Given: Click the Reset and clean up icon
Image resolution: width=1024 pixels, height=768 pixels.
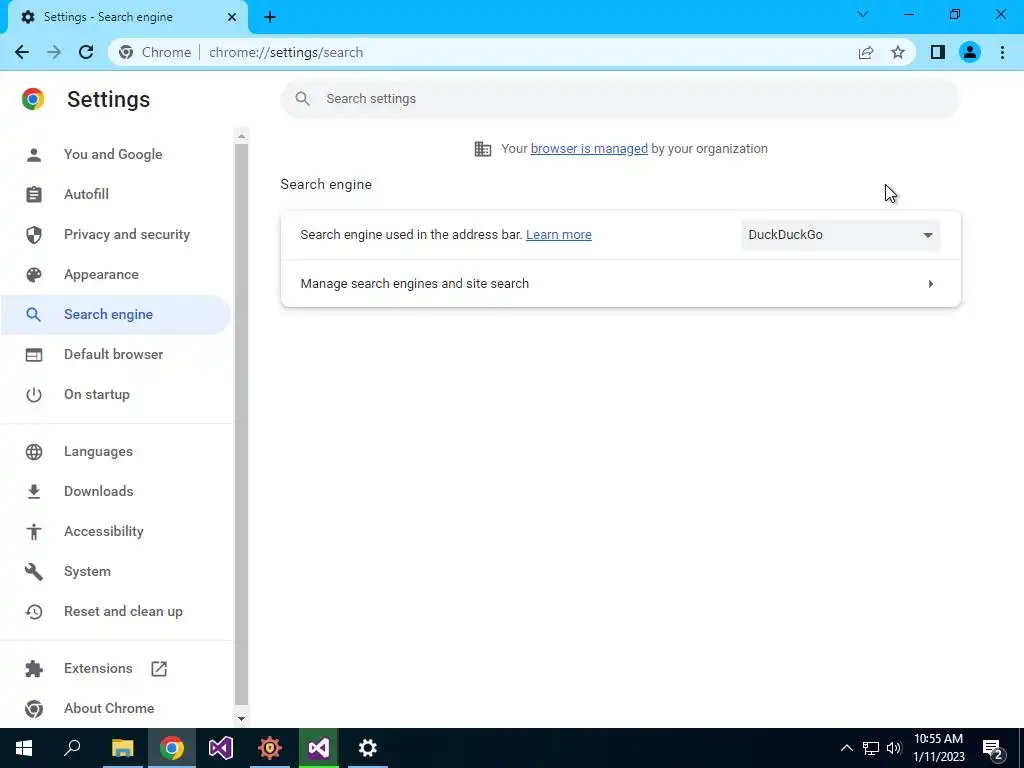Looking at the screenshot, I should (33, 612).
